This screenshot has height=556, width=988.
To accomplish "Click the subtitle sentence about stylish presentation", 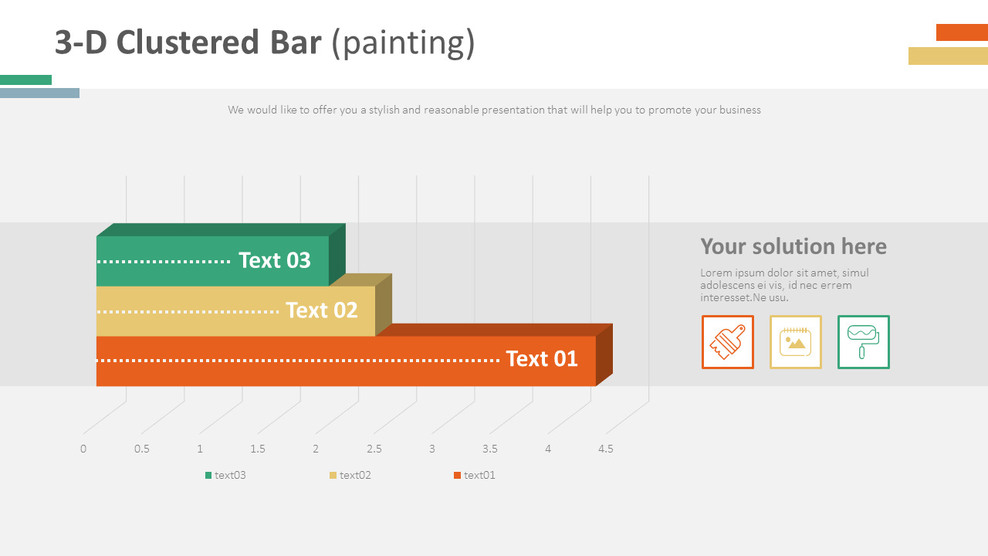I will click(x=494, y=110).
